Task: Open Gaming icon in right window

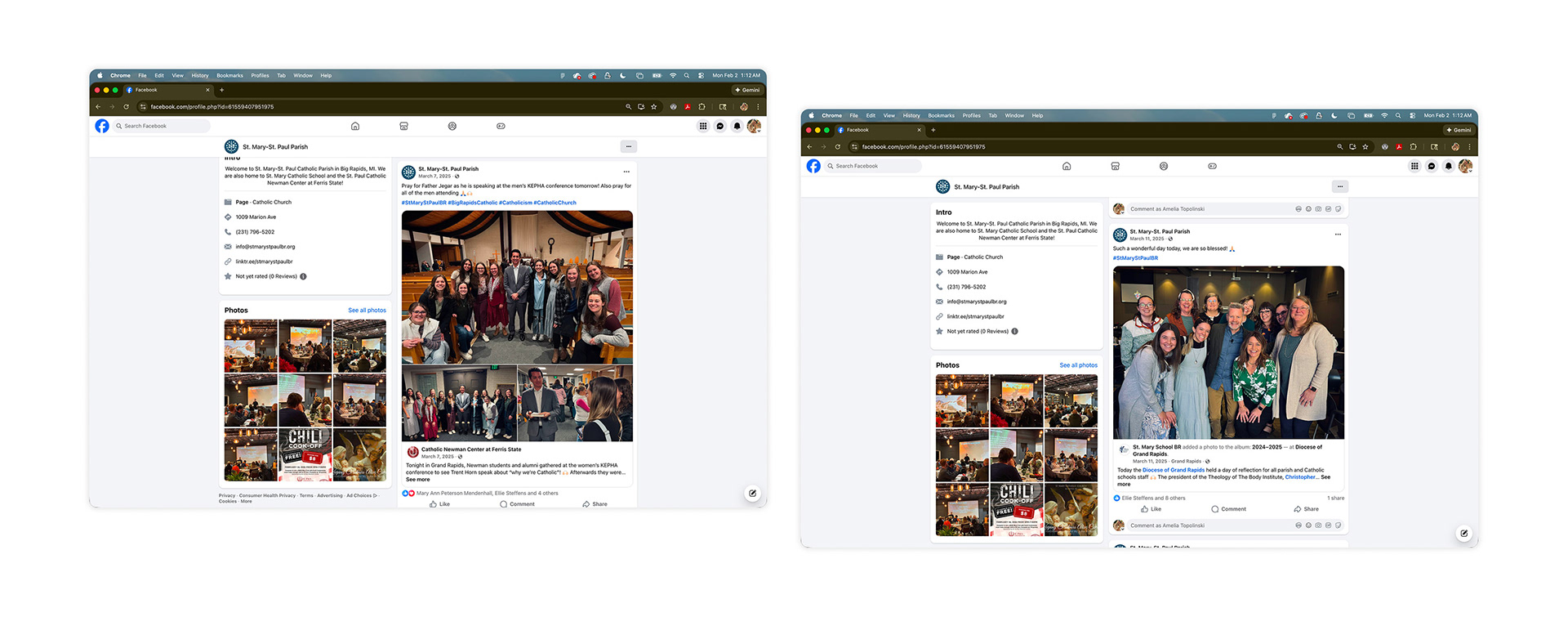Action: tap(1212, 166)
